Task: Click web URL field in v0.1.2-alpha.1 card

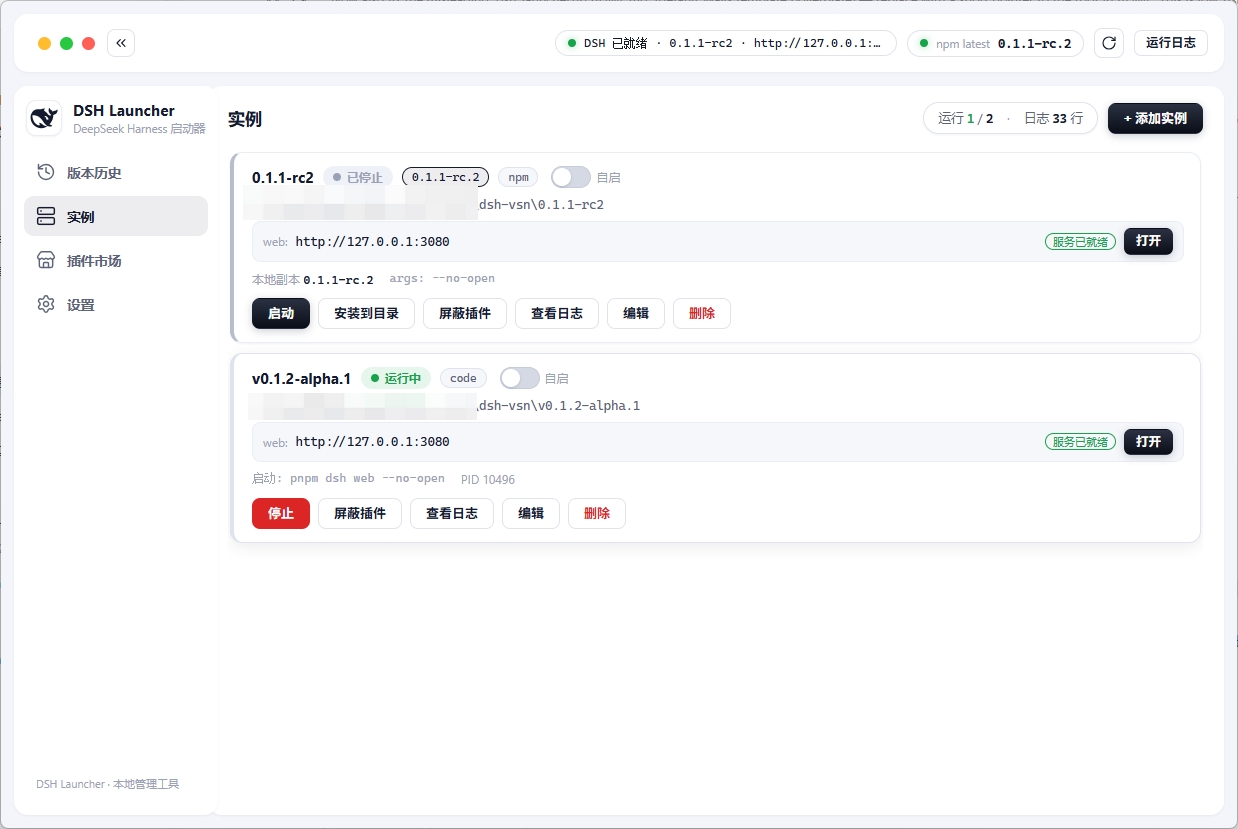Action: coord(718,441)
